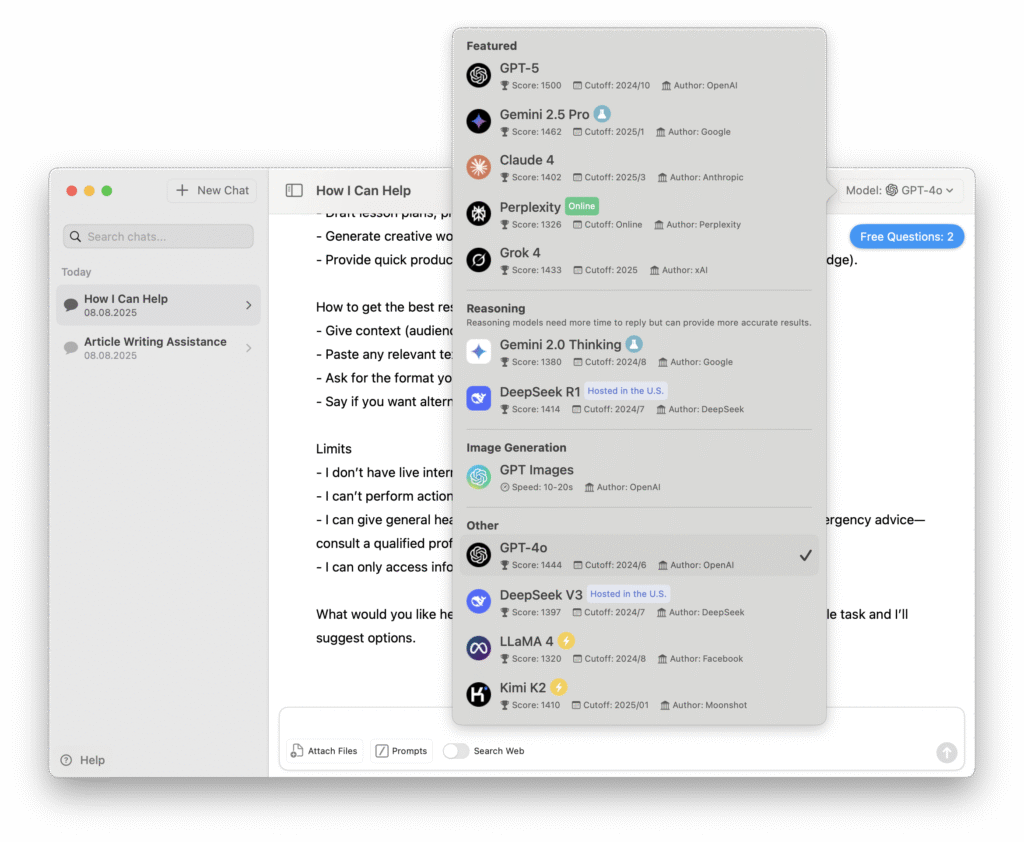Pick Claude 4 from Featured models
This screenshot has height=842, width=1024.
(x=639, y=168)
